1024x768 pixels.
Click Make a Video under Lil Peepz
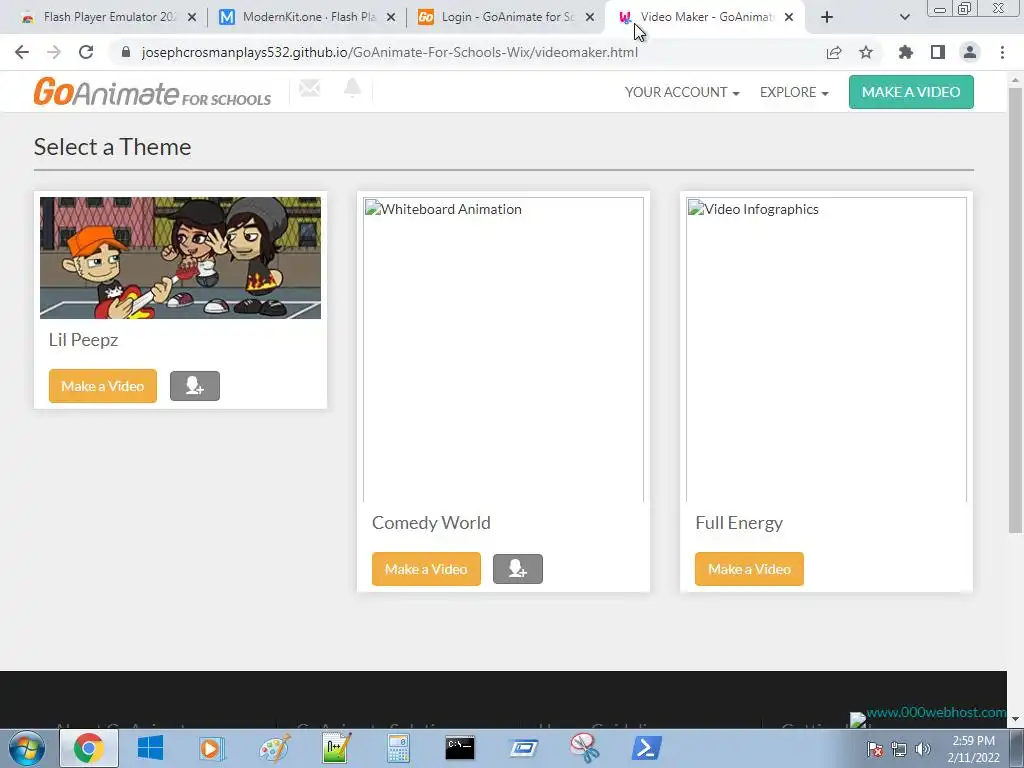coord(103,386)
